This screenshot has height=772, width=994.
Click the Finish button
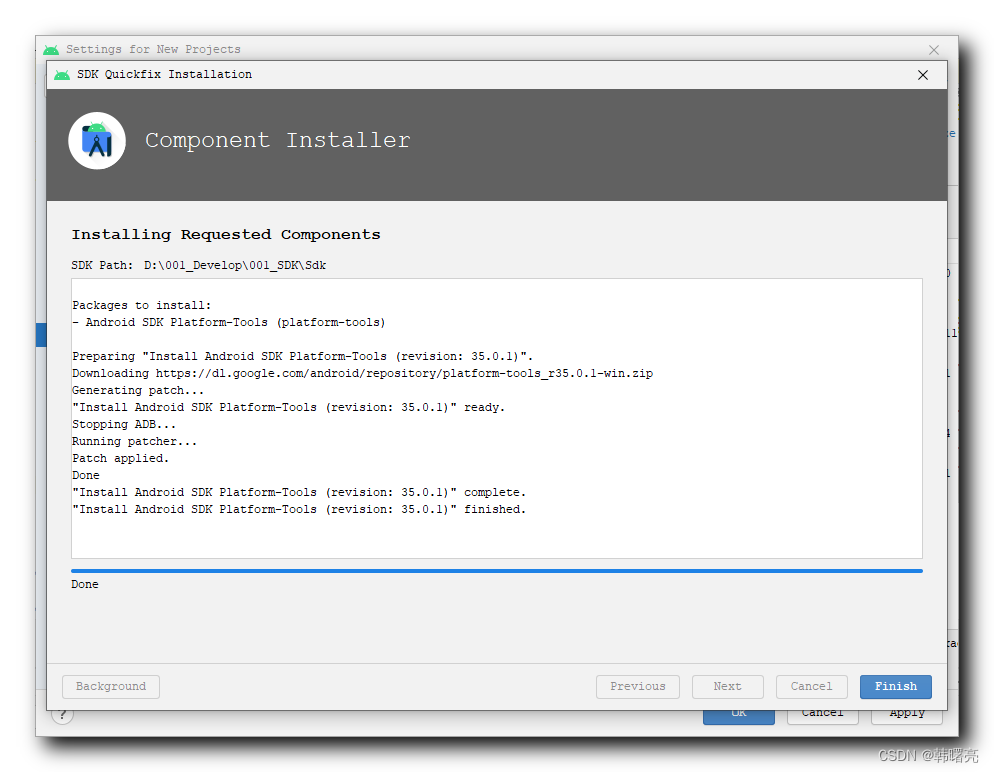[895, 686]
